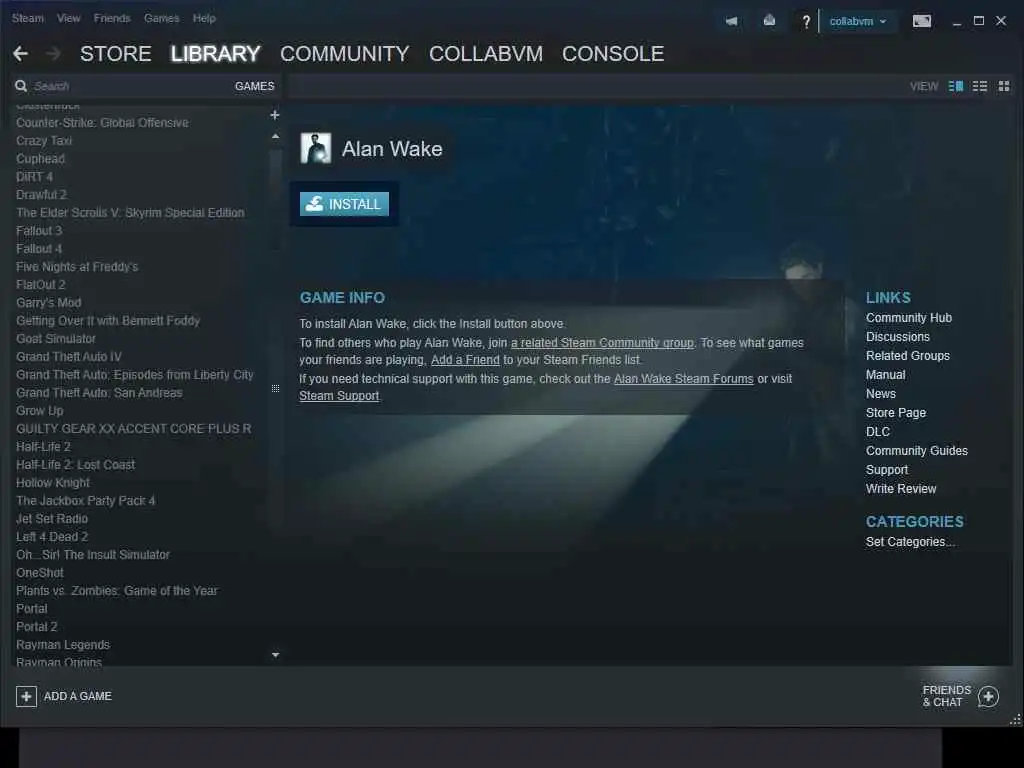Open the Help menu

pyautogui.click(x=204, y=18)
